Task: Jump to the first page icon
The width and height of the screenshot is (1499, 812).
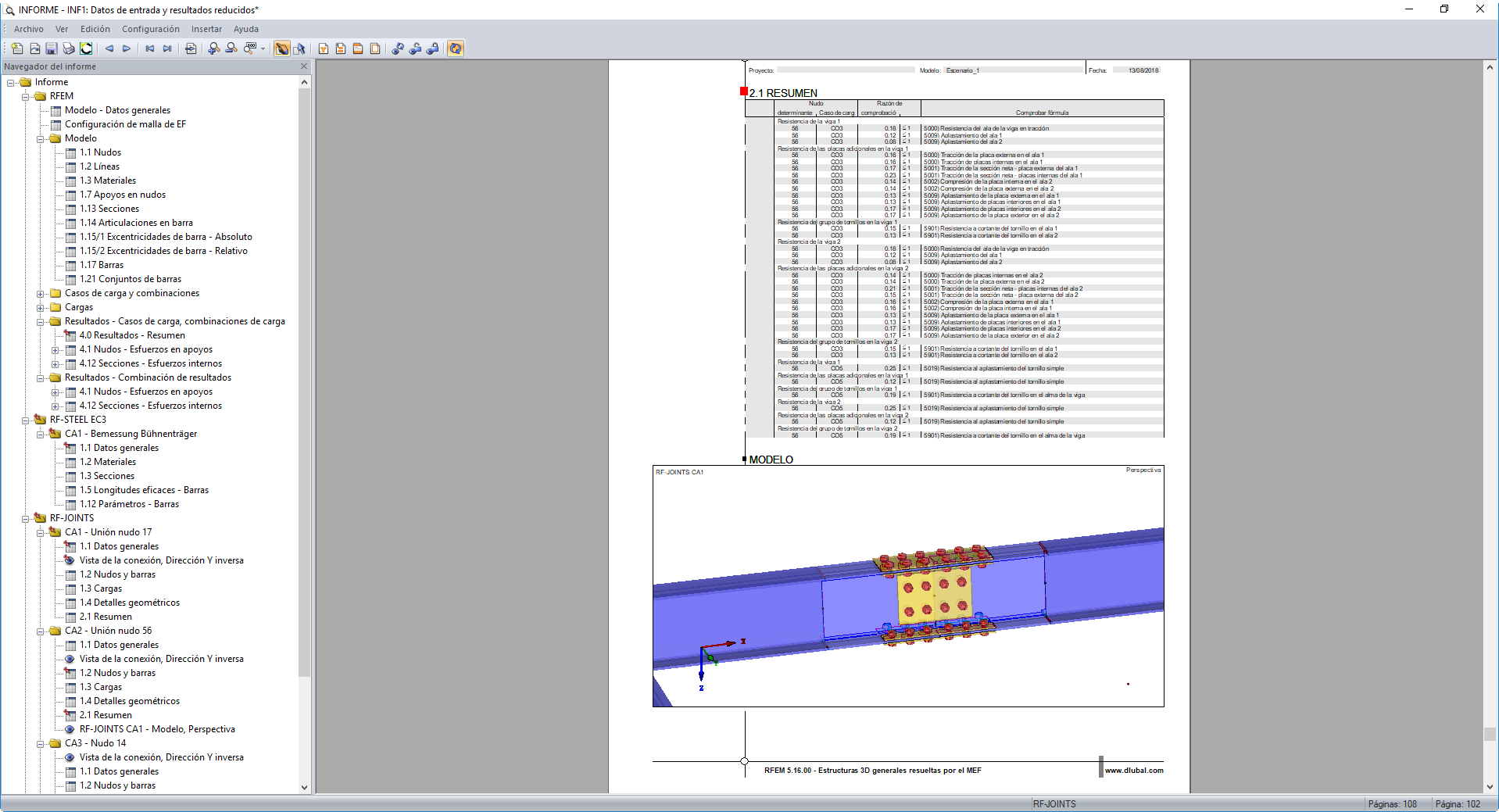Action: (150, 48)
